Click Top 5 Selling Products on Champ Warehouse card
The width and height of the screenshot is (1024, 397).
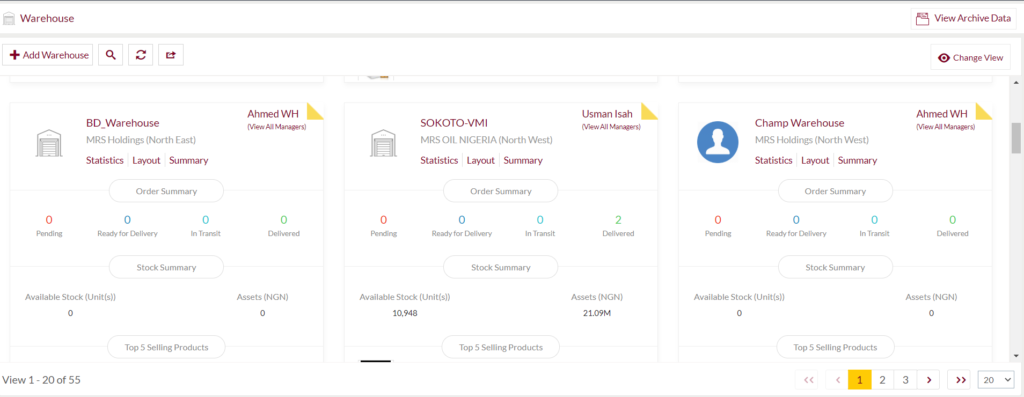(x=835, y=347)
